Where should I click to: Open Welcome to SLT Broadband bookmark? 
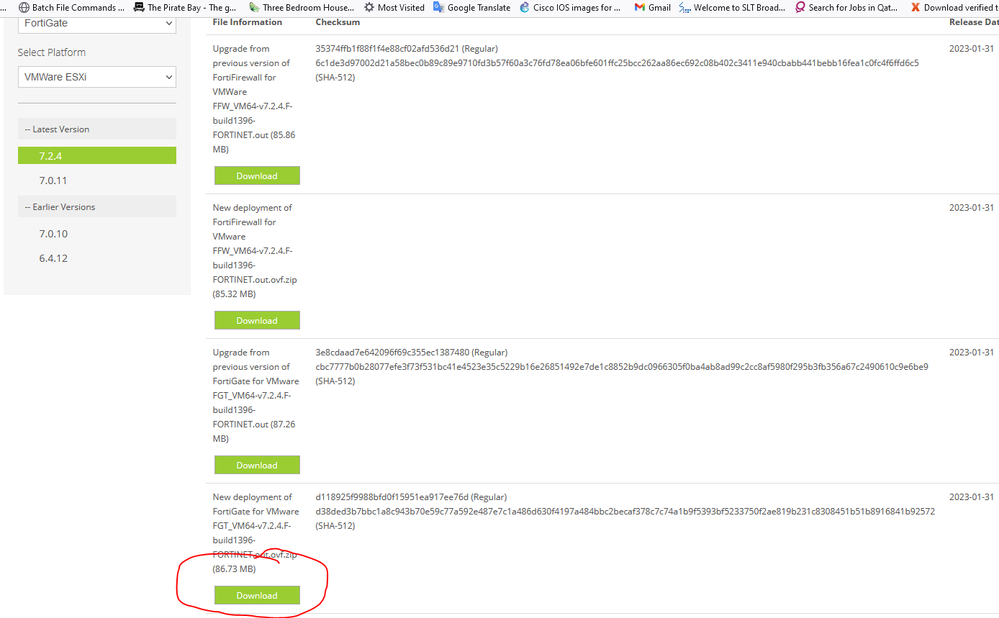[732, 8]
